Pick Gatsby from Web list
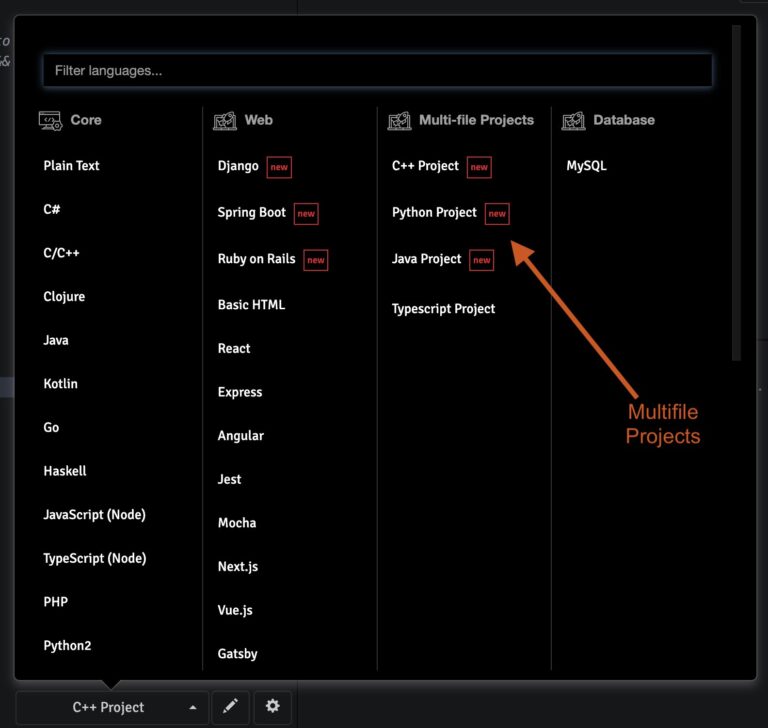The height and width of the screenshot is (728, 768). click(238, 654)
